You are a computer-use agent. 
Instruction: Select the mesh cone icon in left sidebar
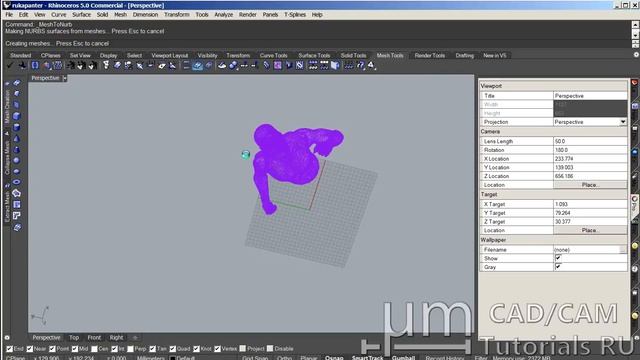(16, 138)
